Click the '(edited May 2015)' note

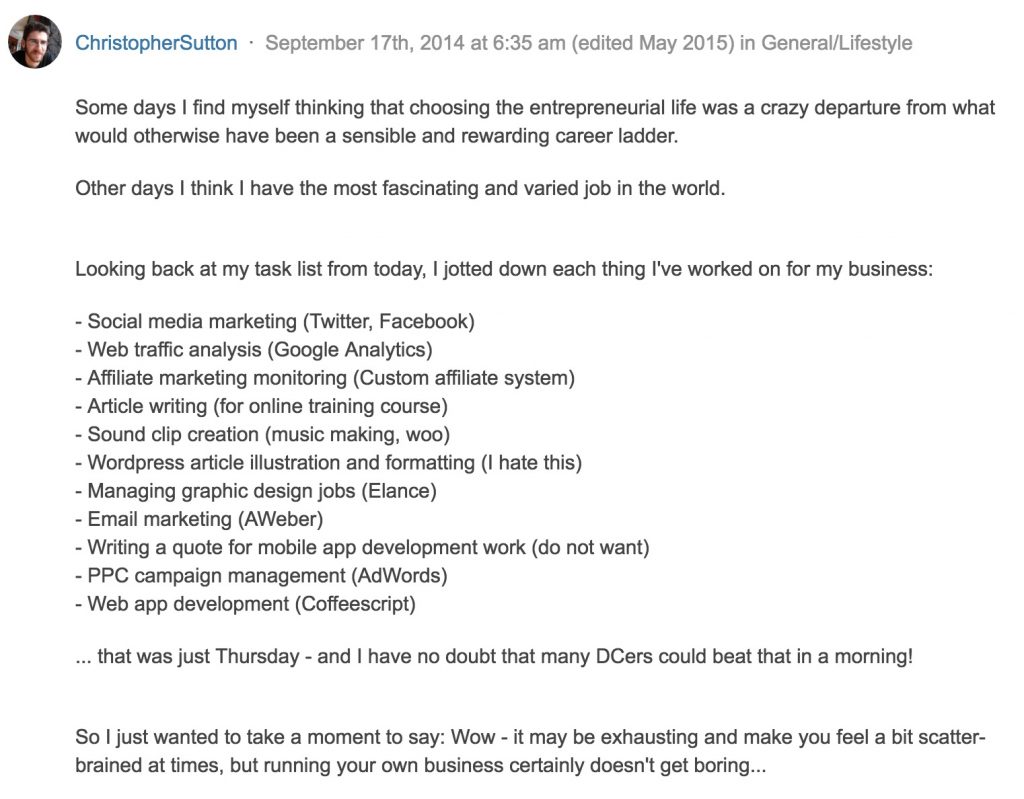click(x=653, y=43)
